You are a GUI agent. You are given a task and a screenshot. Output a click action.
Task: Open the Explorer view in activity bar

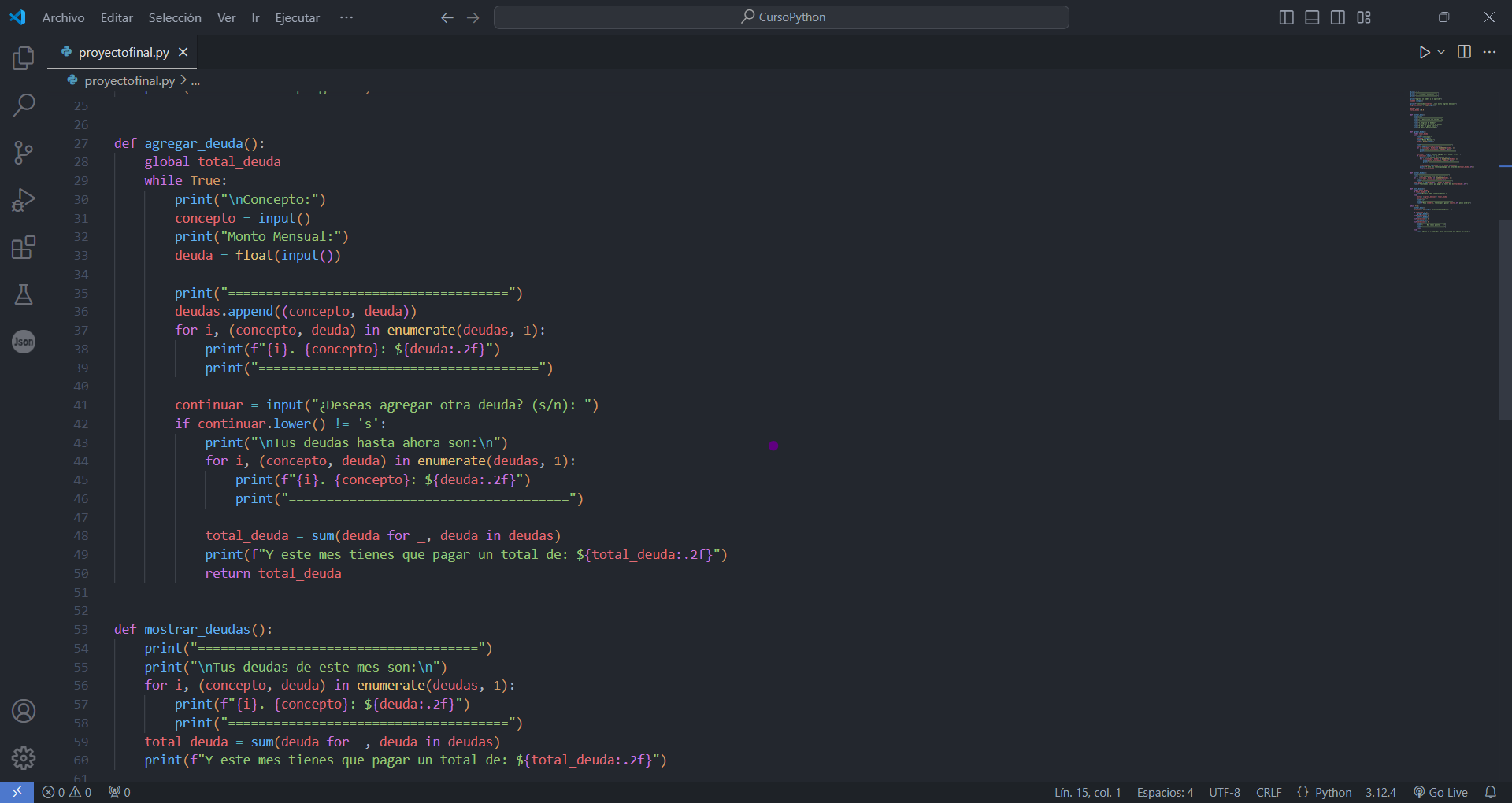pos(24,58)
